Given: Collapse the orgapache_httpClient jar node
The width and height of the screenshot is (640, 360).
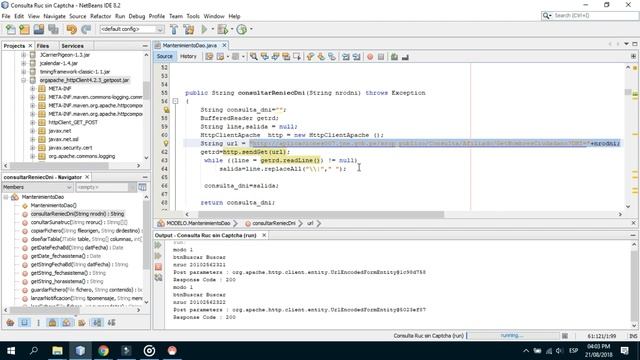Looking at the screenshot, I should click(x=23, y=80).
